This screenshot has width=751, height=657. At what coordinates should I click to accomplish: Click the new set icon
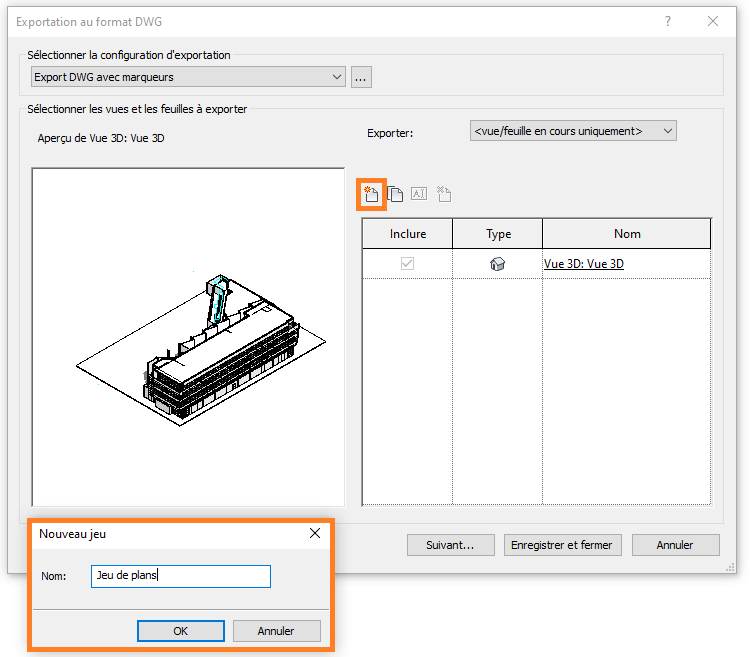(371, 194)
